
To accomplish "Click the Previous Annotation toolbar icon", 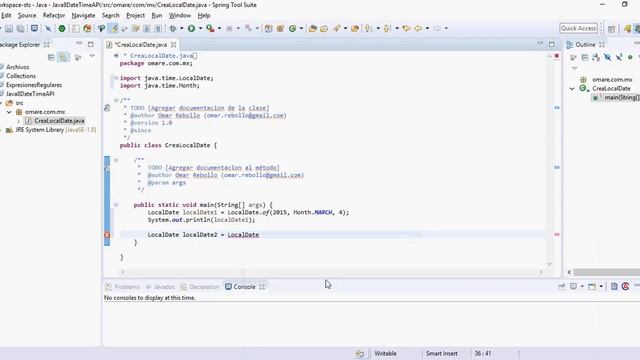I will pos(387,29).
